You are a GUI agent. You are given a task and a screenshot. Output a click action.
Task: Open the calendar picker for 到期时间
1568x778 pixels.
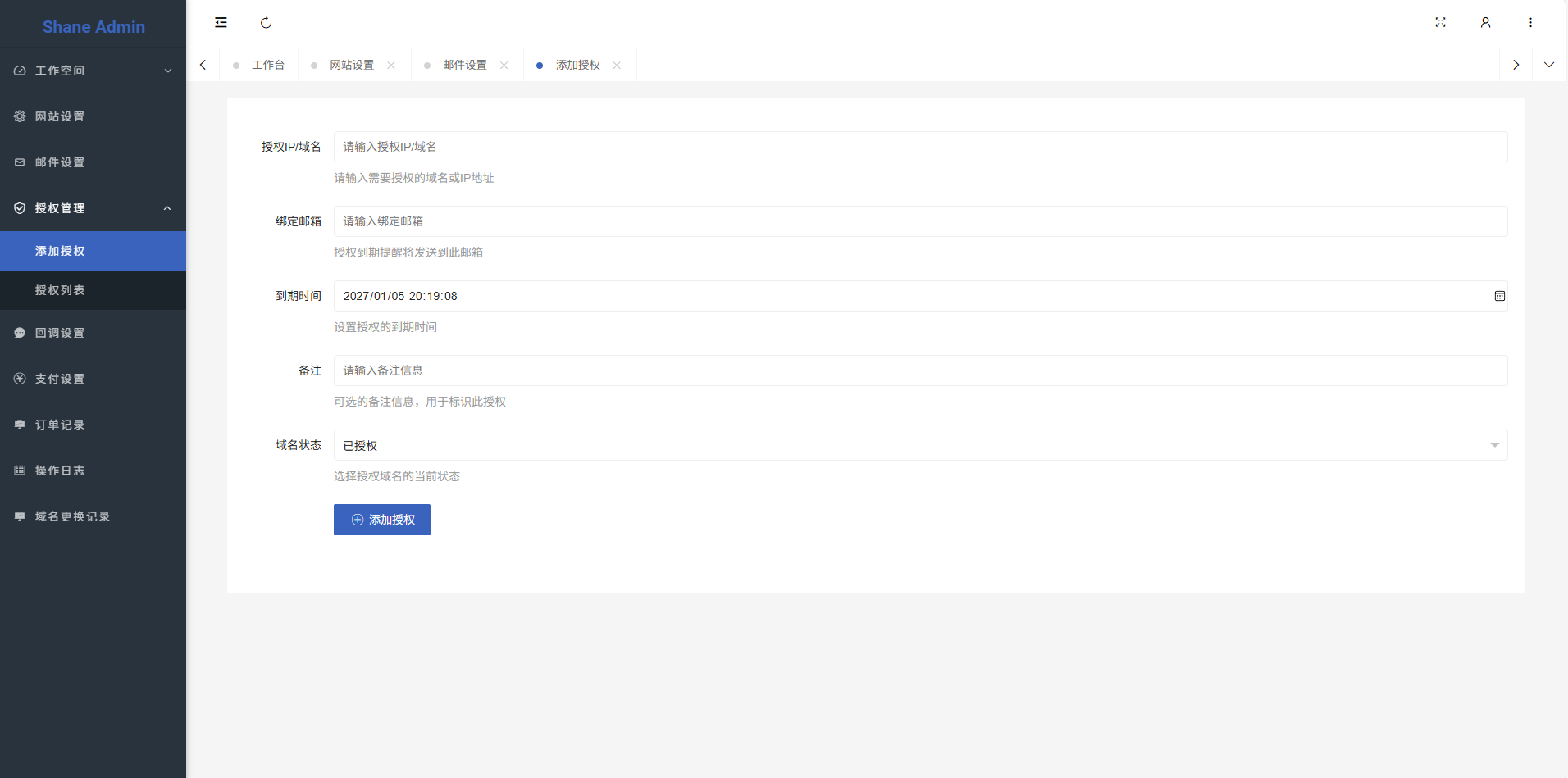pos(1499,296)
